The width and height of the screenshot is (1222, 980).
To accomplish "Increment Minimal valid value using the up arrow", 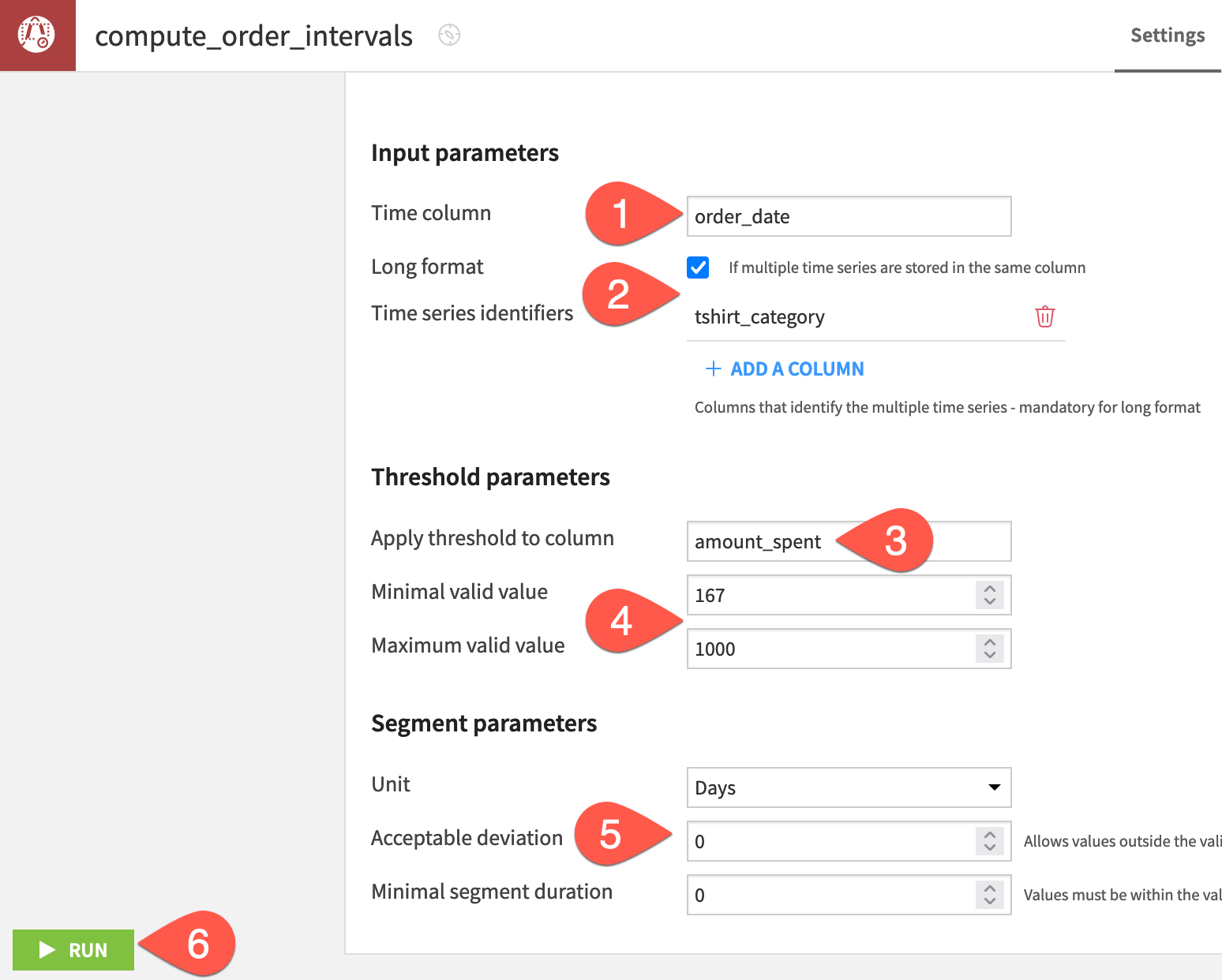I will (x=989, y=589).
